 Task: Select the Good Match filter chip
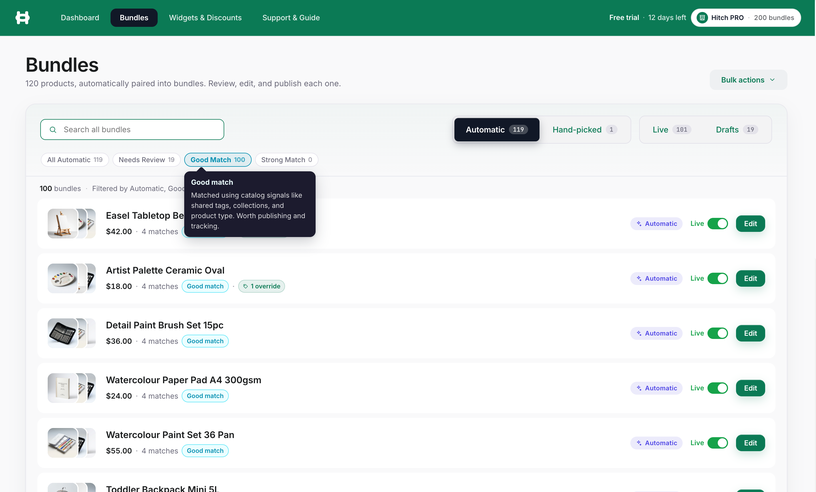tap(218, 160)
